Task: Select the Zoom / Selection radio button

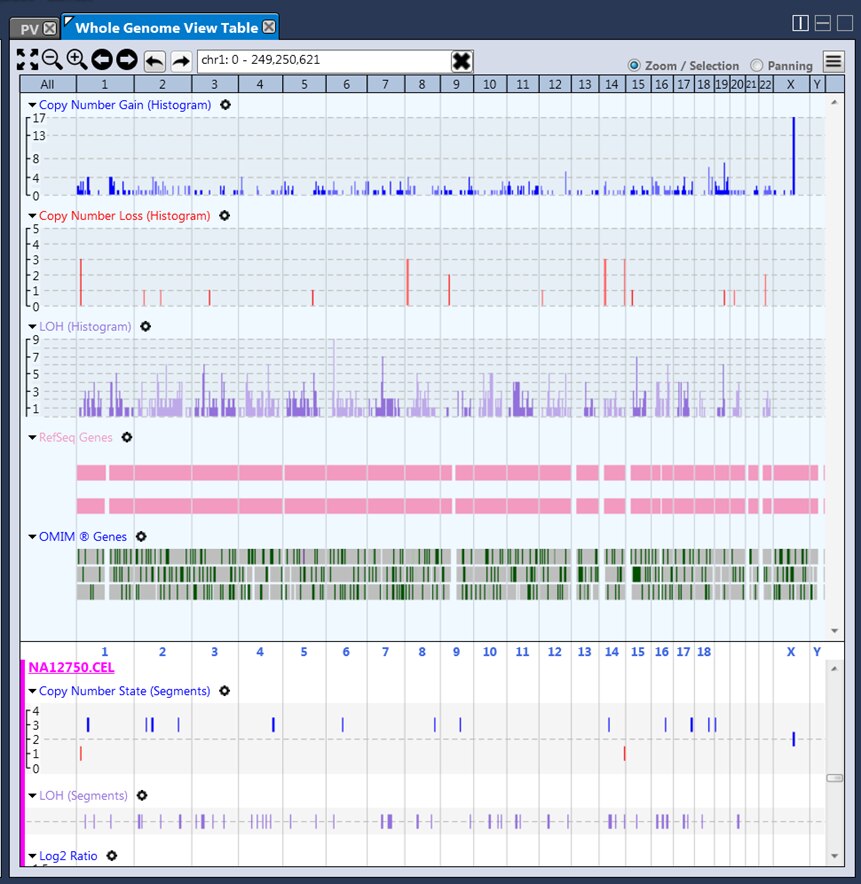Action: click(634, 66)
